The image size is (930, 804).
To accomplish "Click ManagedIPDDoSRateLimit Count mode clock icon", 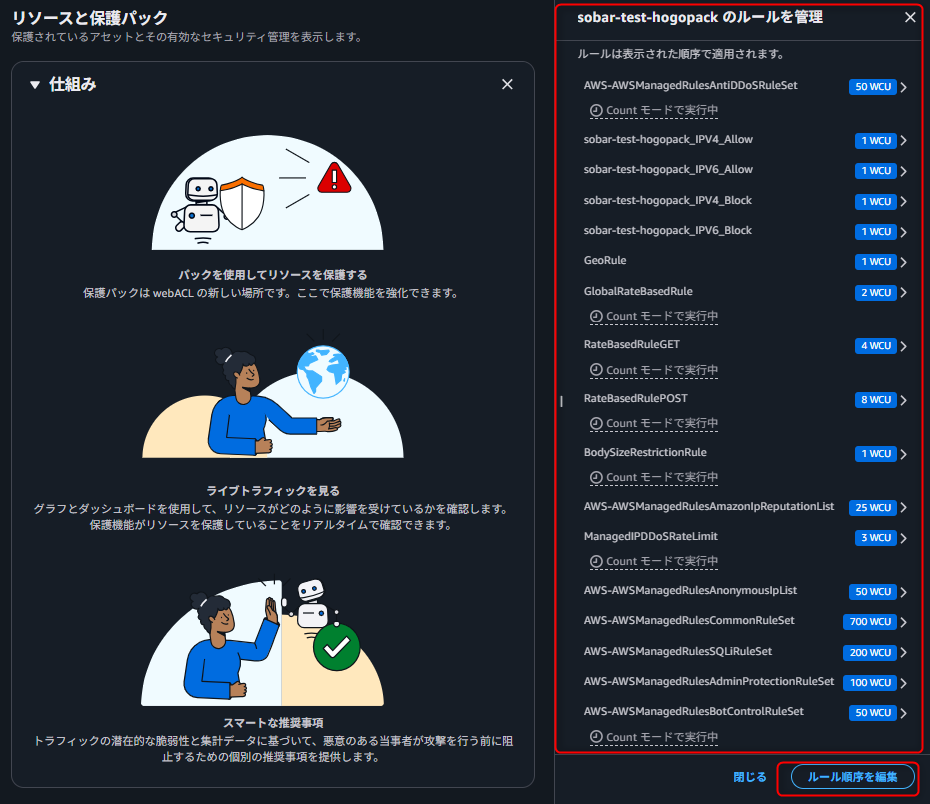I will coord(597,561).
